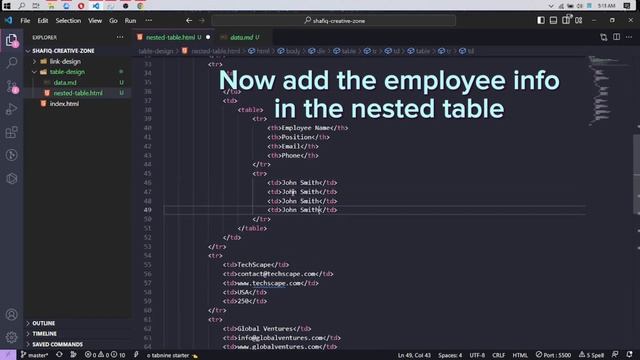Go forward with the navigation arrow

(202, 20)
